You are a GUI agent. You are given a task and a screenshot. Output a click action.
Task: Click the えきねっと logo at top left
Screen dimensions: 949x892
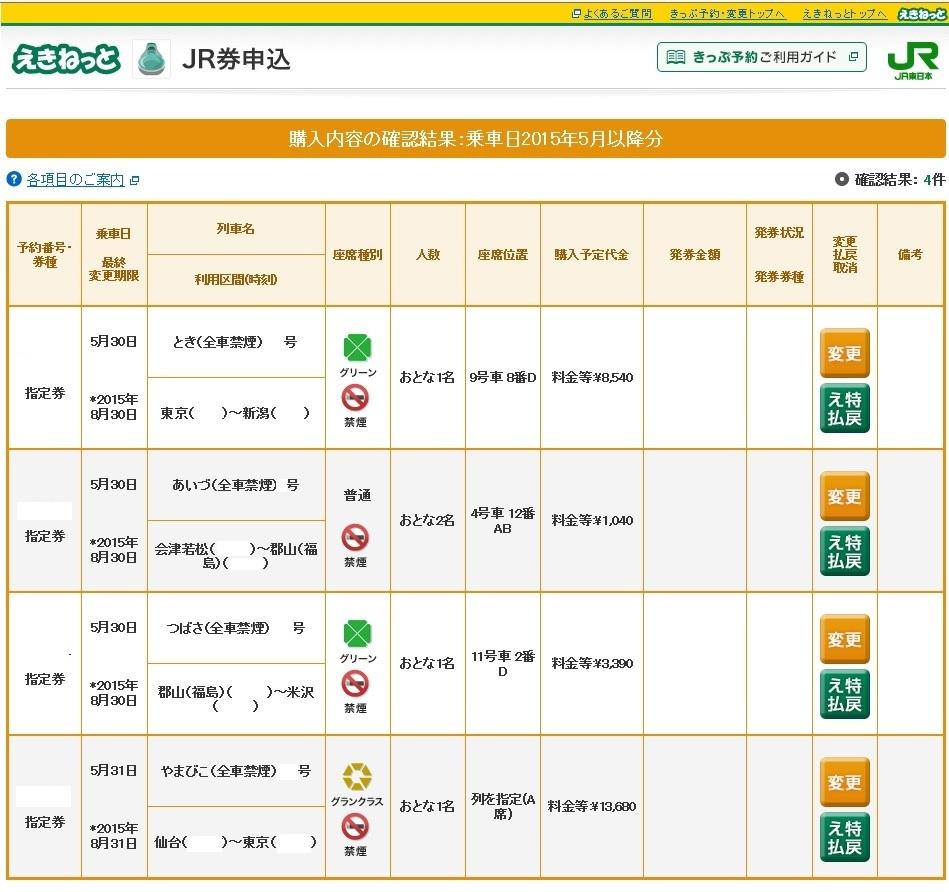(x=66, y=59)
